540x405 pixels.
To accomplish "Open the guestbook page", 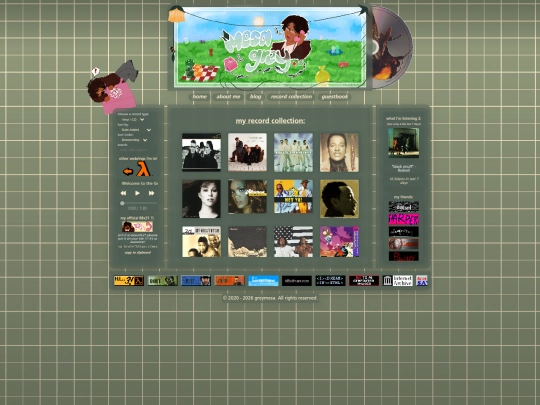I will [x=334, y=97].
